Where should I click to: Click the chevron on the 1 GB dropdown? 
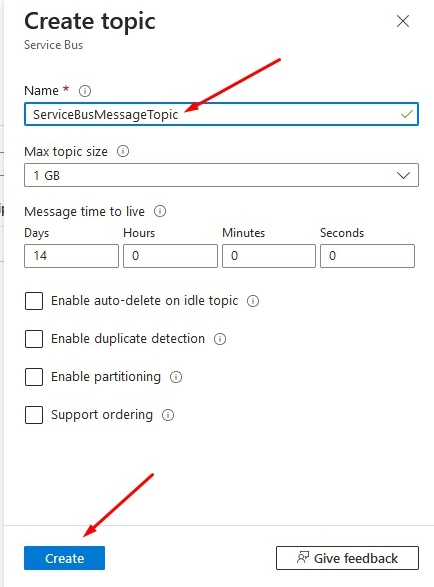pos(403,175)
